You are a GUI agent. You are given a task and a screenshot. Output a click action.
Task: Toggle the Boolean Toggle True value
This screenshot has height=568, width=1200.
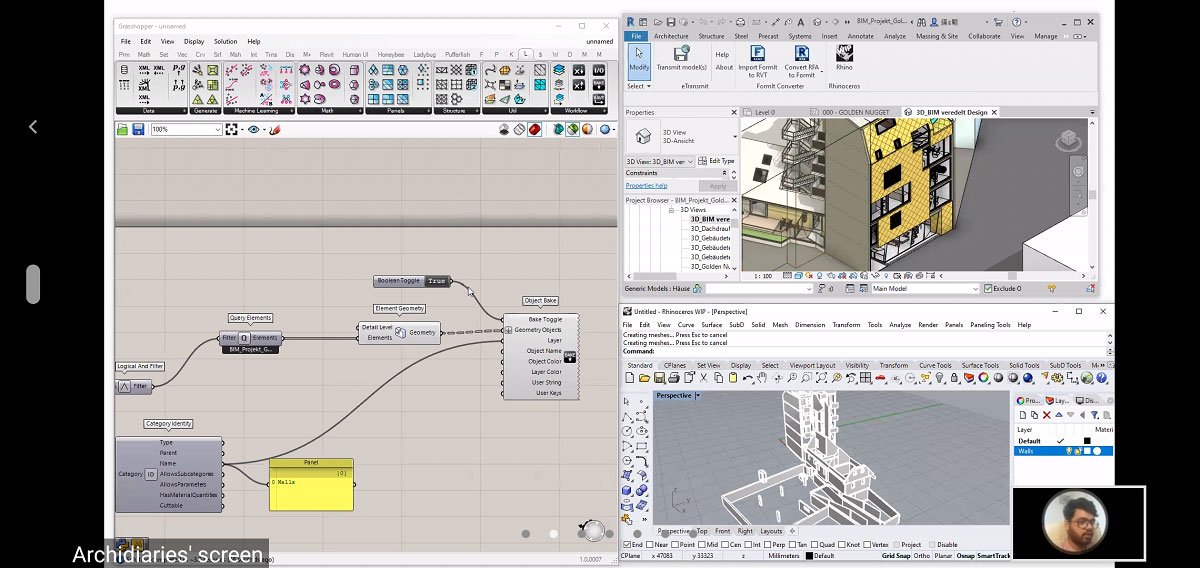coord(437,281)
